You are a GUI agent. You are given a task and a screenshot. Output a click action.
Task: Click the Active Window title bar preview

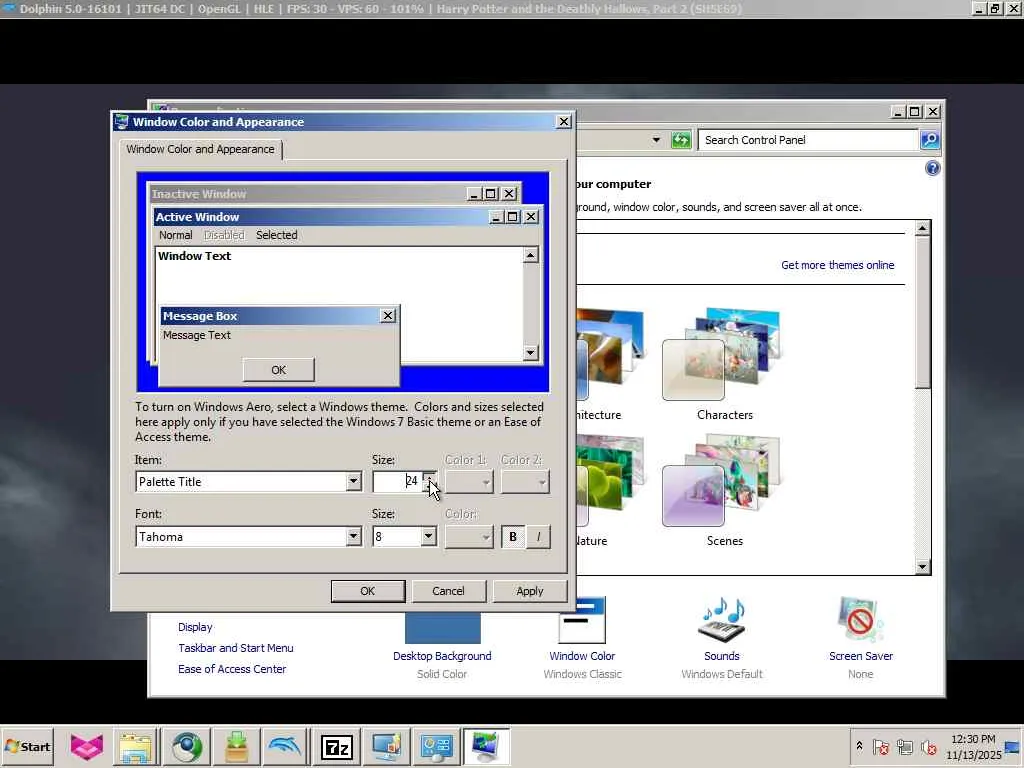click(x=321, y=217)
